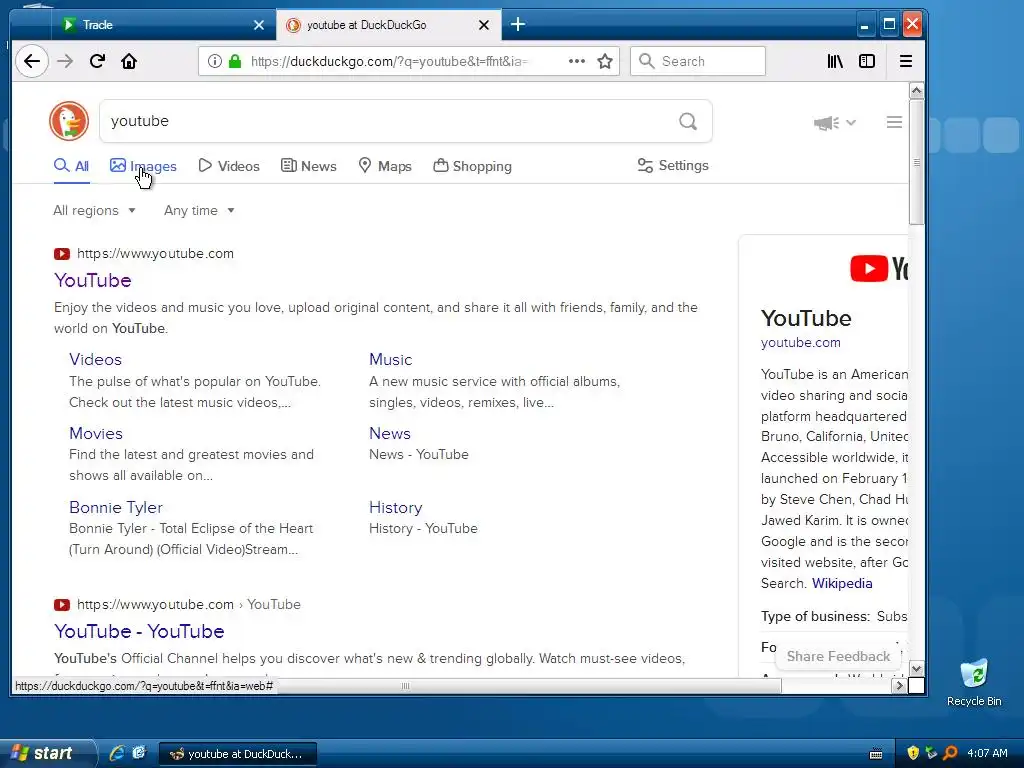Image resolution: width=1024 pixels, height=768 pixels.
Task: Click the first result URL https://www.youtube.com
Action: (x=155, y=253)
